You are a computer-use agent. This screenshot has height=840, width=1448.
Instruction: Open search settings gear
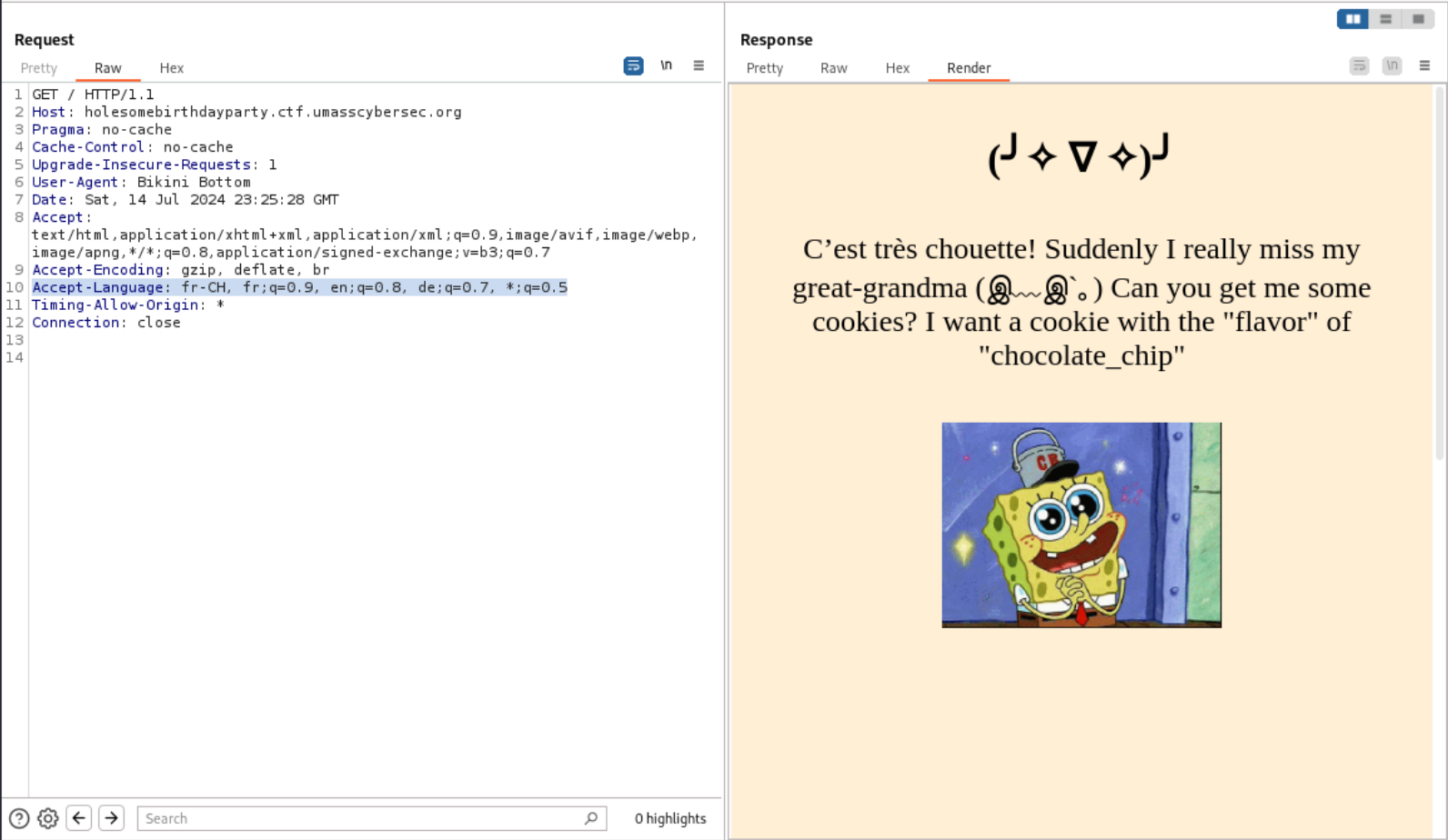tap(48, 818)
